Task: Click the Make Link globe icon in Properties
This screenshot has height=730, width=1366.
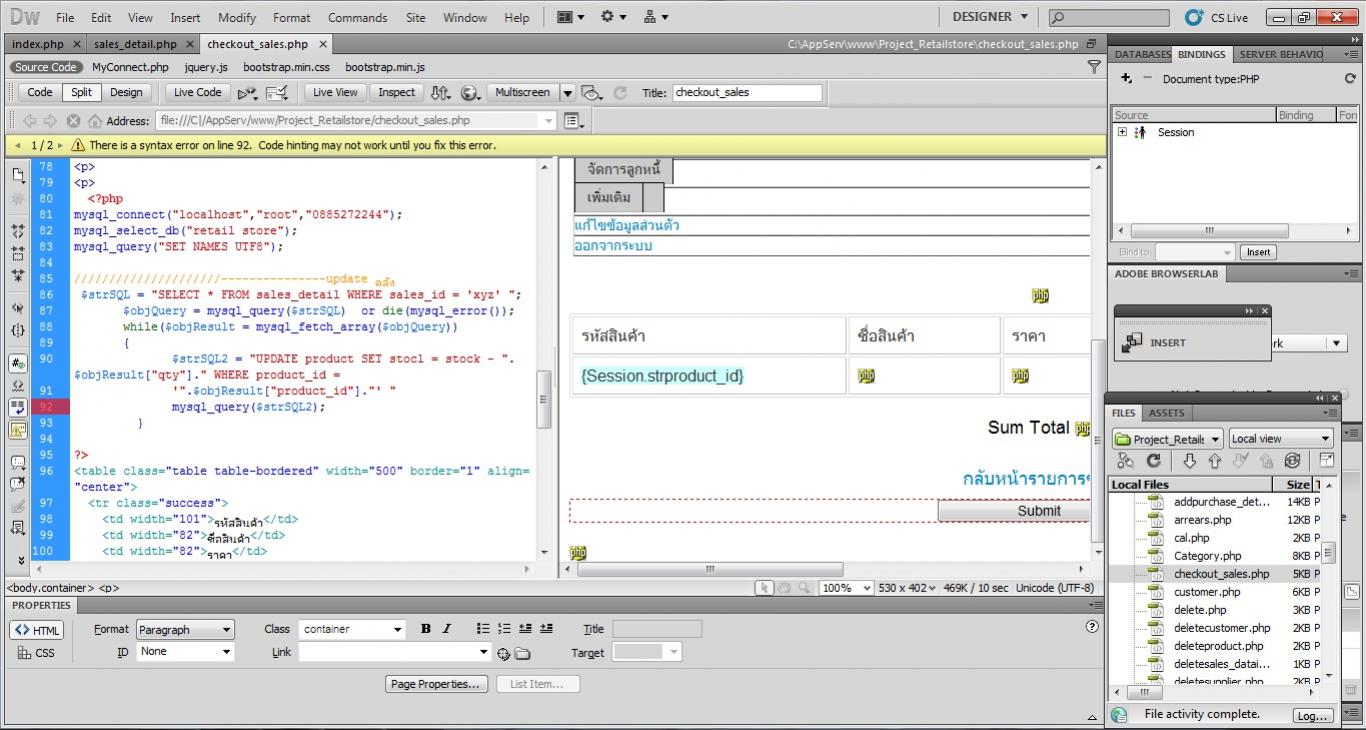Action: [503, 654]
